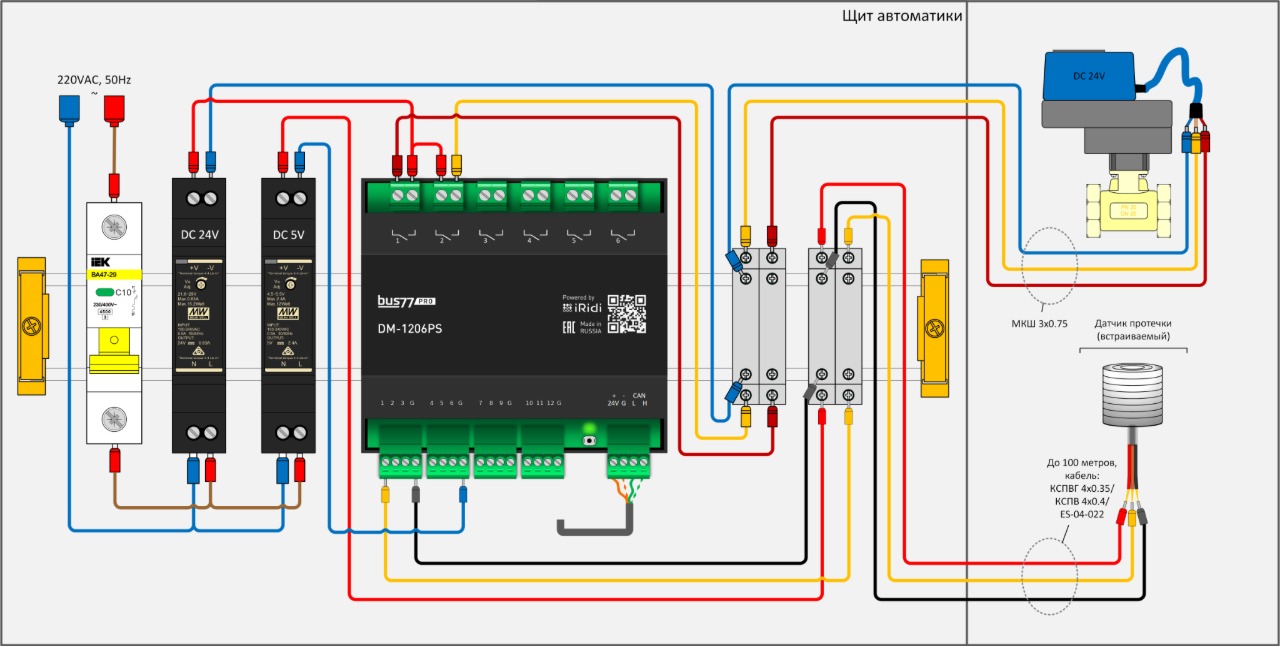
Task: Click the "7 8 9 G" input label
Action: 494,403
